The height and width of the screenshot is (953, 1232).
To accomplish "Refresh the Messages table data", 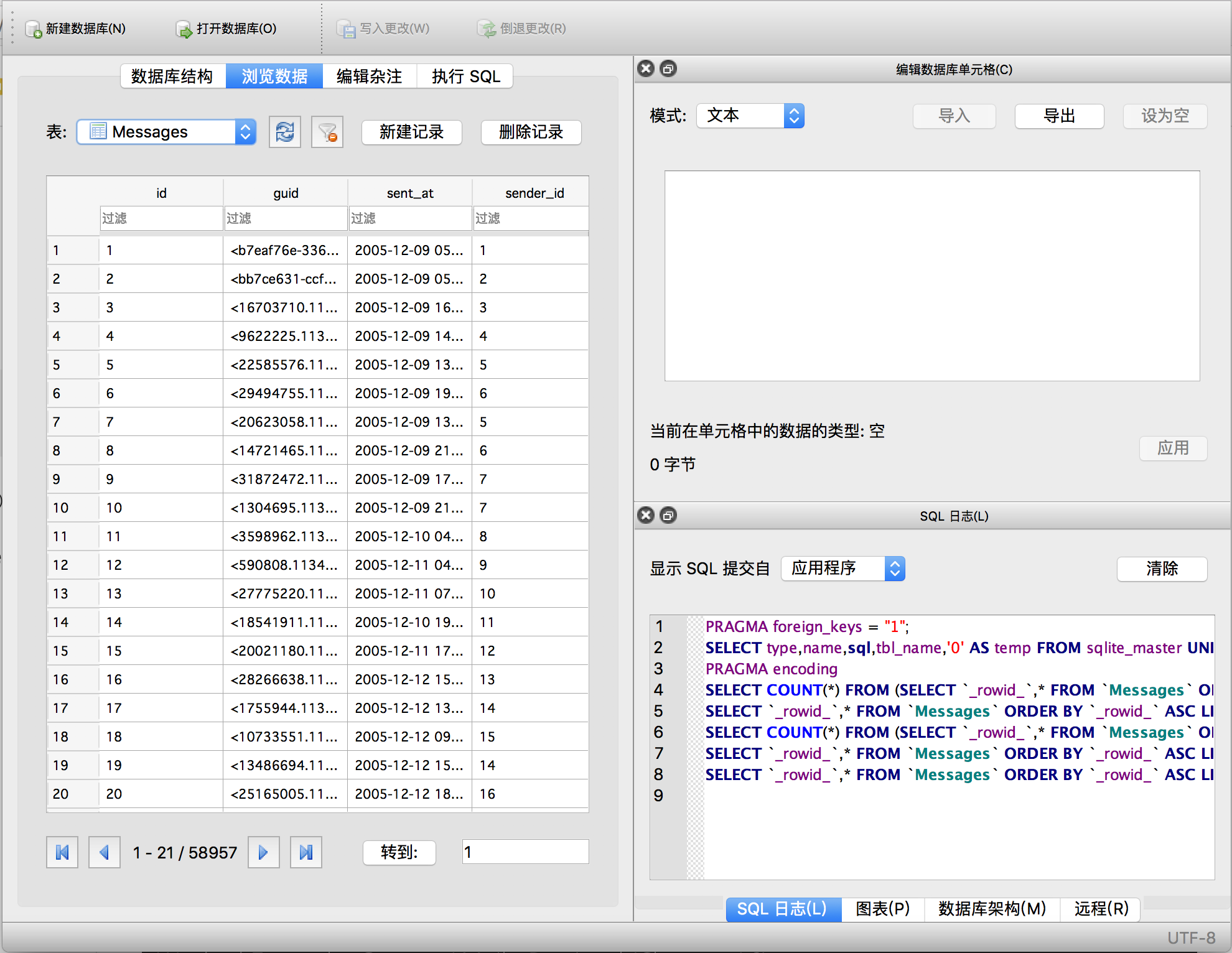I will pos(284,132).
